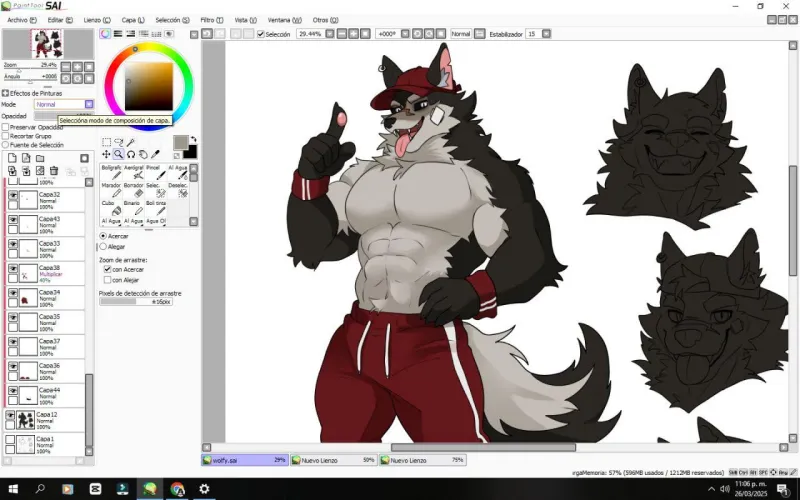
Task: Toggle Preservar Opacidad checkbox
Action: tap(6, 127)
